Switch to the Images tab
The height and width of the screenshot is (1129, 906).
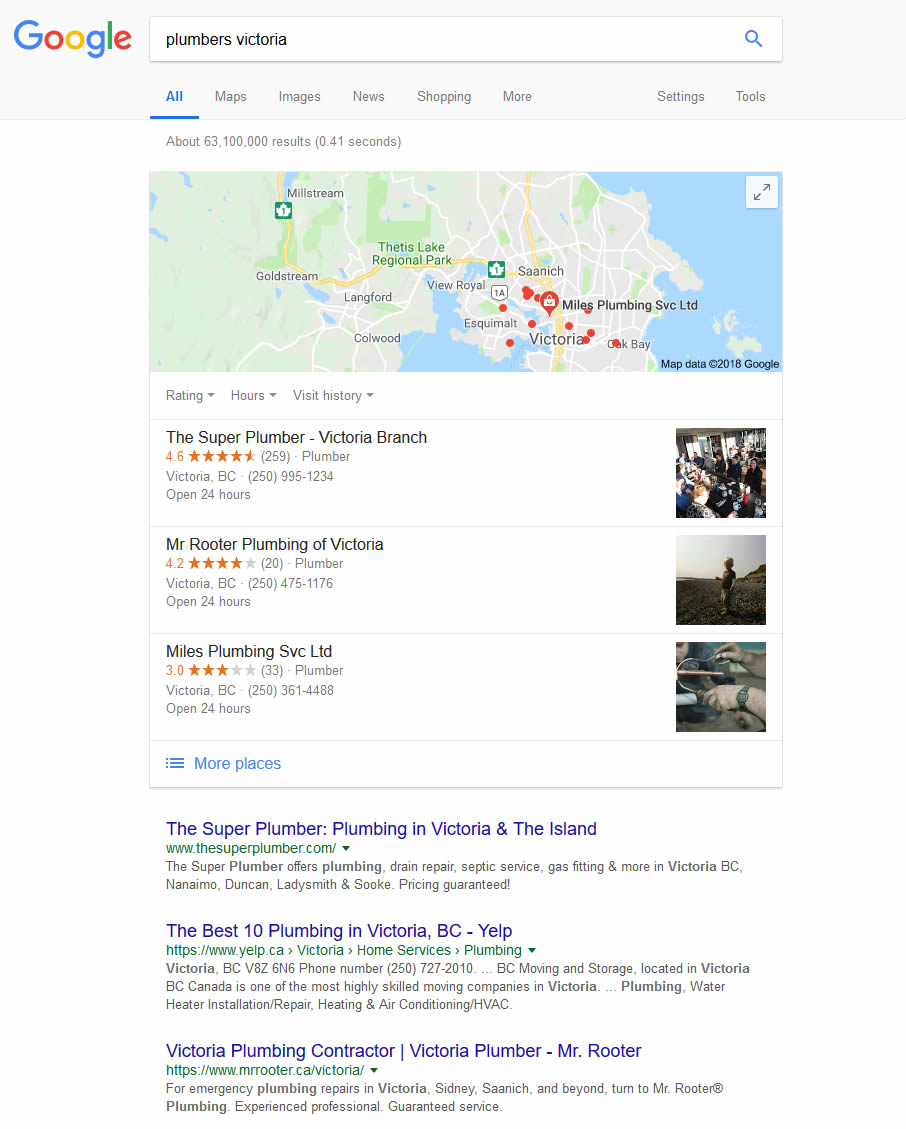pyautogui.click(x=300, y=96)
